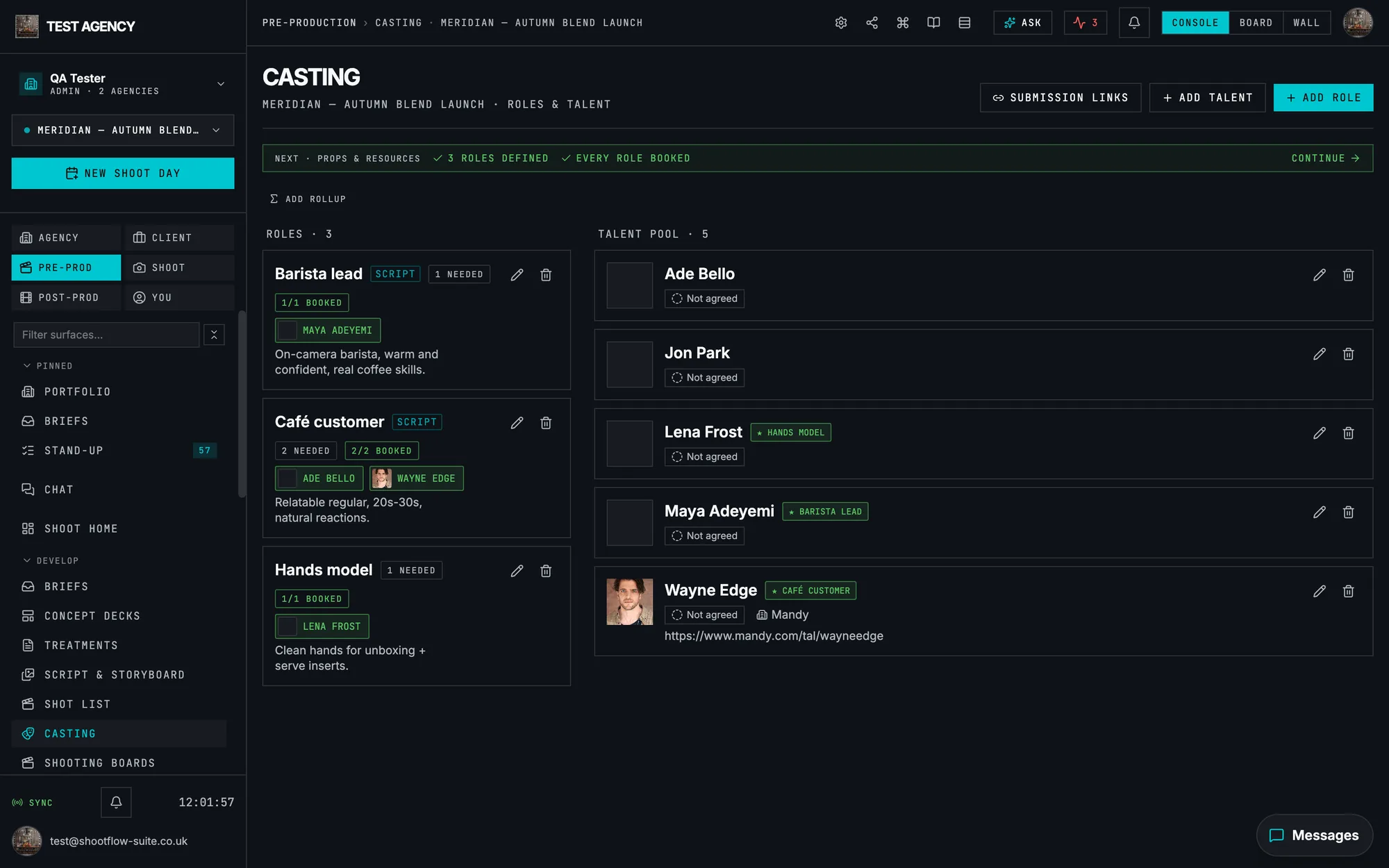Open notifications bell in top bar
1389x868 pixels.
[x=1134, y=23]
